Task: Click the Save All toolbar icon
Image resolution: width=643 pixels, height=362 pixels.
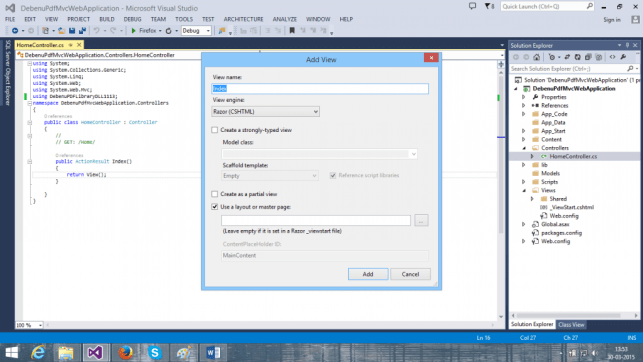Action: point(82,31)
